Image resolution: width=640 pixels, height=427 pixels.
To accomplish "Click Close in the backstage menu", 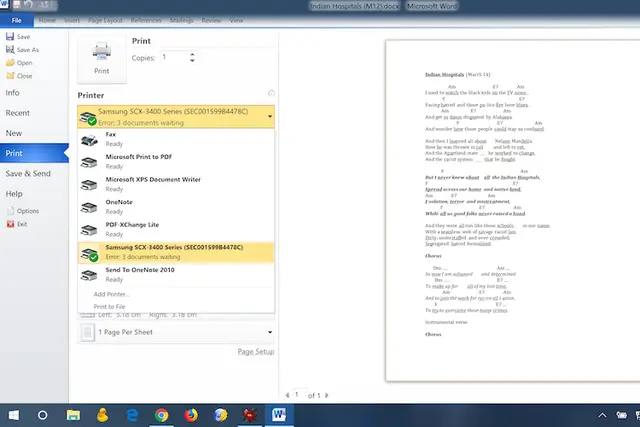I will 19,76.
